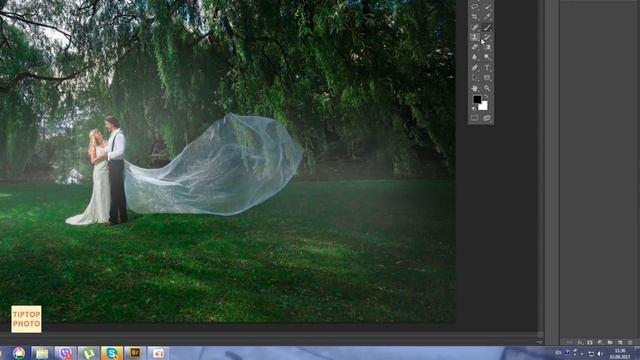
Task: Select the Quick Selection tool
Action: pyautogui.click(x=487, y=7)
